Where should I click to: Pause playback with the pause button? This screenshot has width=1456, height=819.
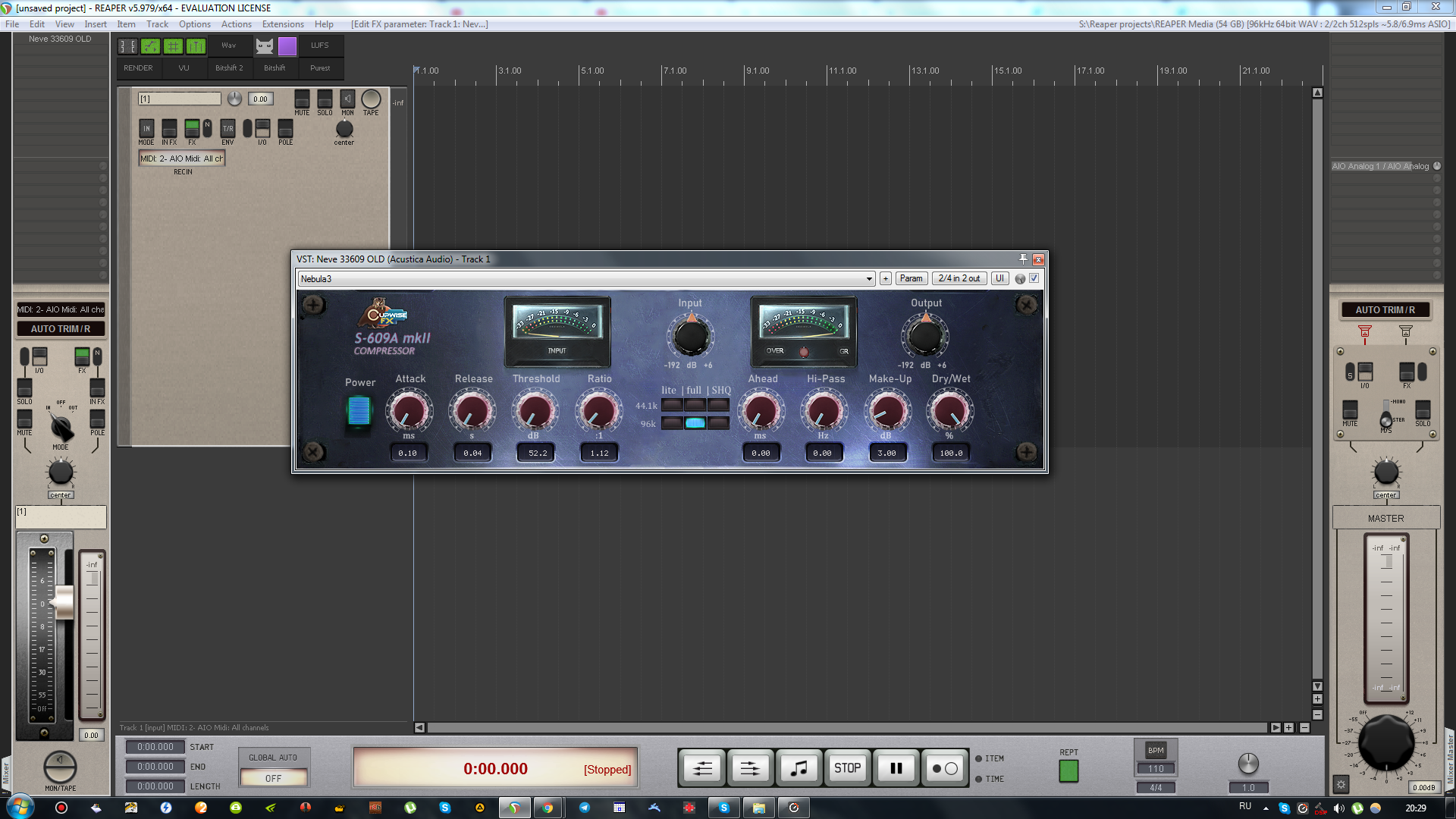pos(896,768)
